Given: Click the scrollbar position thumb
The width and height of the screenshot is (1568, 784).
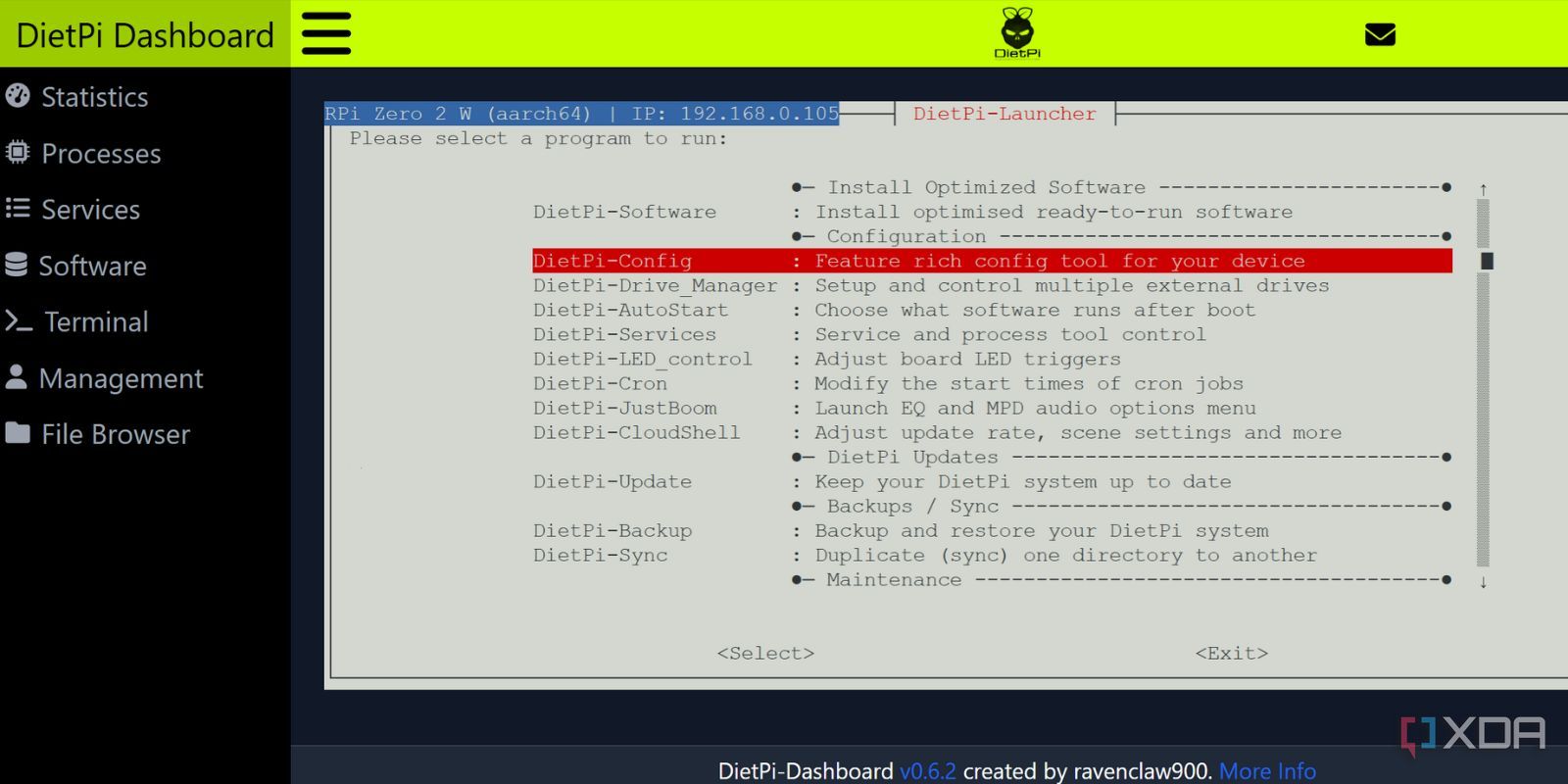Looking at the screenshot, I should (x=1487, y=261).
